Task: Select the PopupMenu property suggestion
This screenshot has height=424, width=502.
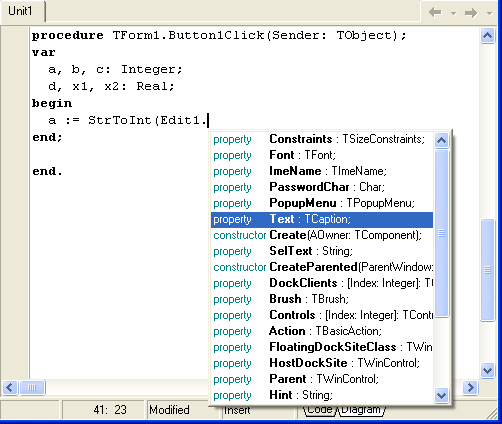Action: [322, 203]
